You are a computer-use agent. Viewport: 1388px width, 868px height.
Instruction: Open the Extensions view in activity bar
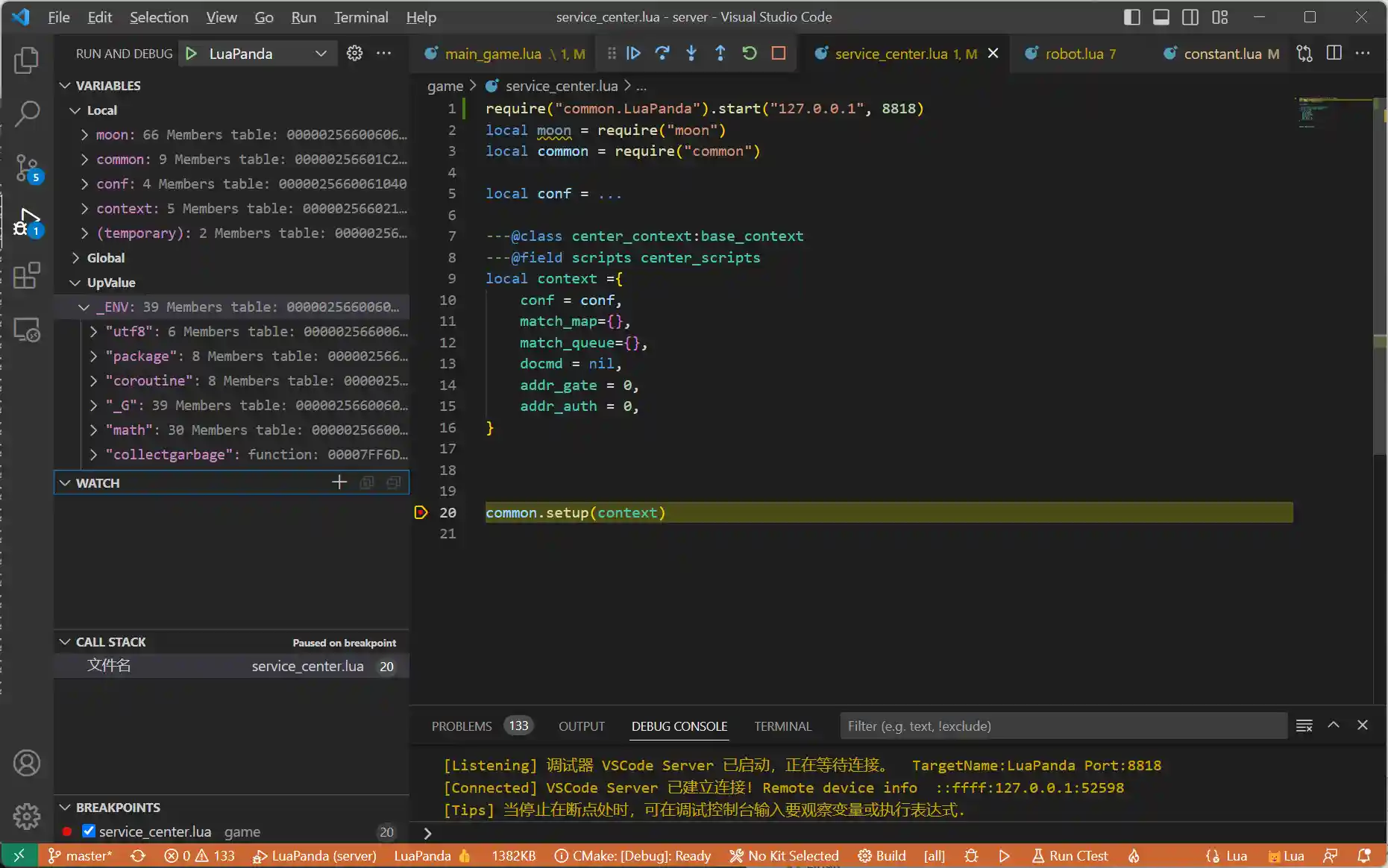pyautogui.click(x=27, y=275)
